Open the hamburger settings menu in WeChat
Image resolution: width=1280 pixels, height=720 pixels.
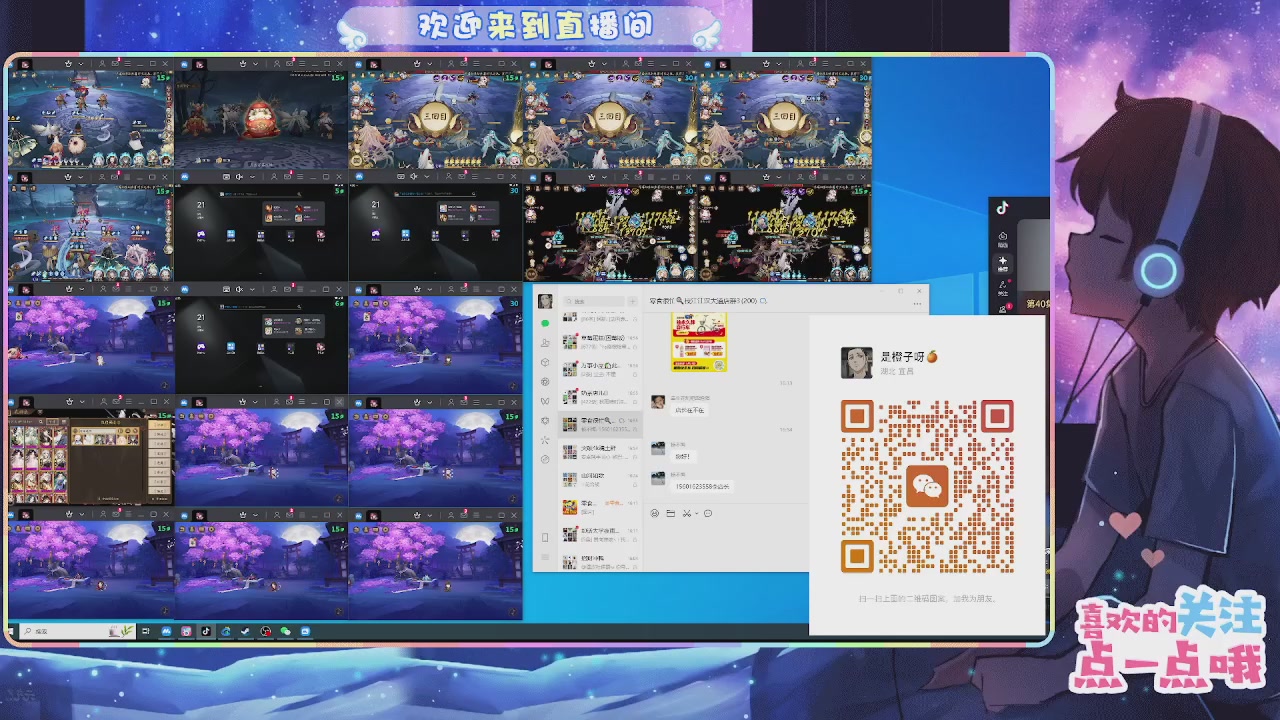pyautogui.click(x=545, y=557)
